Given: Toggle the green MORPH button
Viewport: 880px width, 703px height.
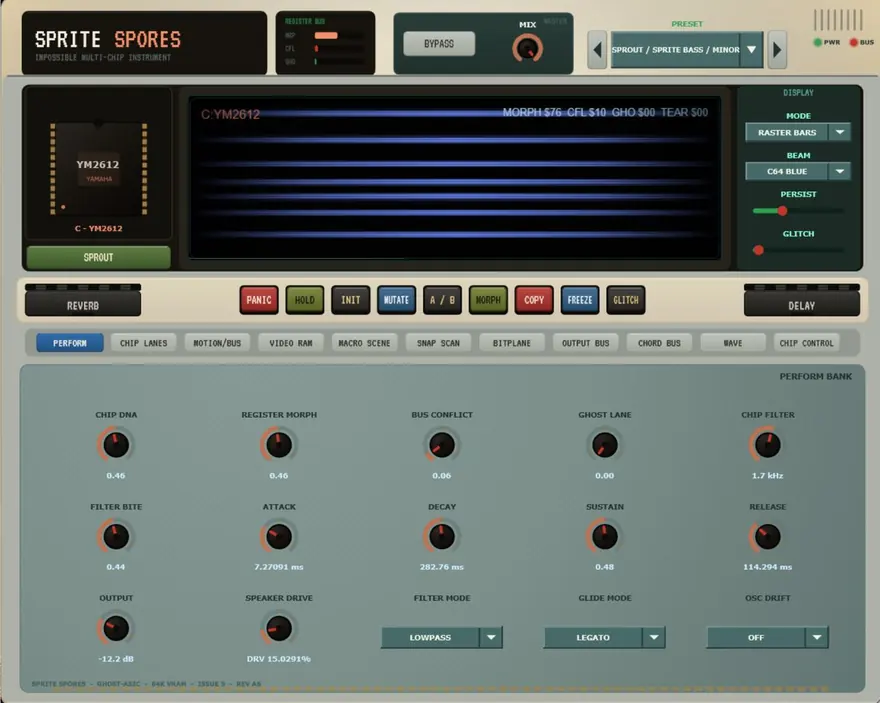Looking at the screenshot, I should [x=488, y=300].
